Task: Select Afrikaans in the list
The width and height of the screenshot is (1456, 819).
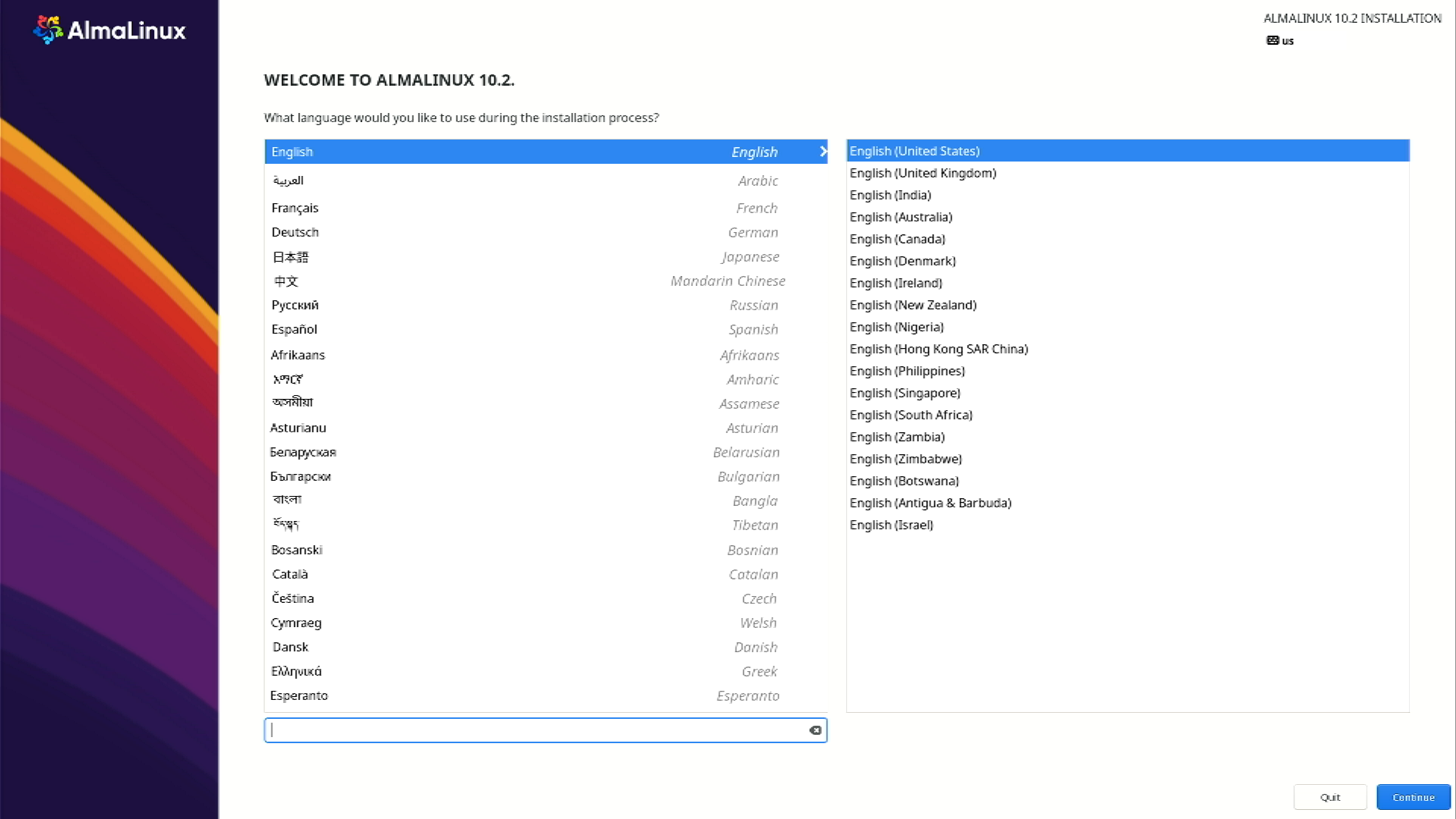Action: pos(546,355)
